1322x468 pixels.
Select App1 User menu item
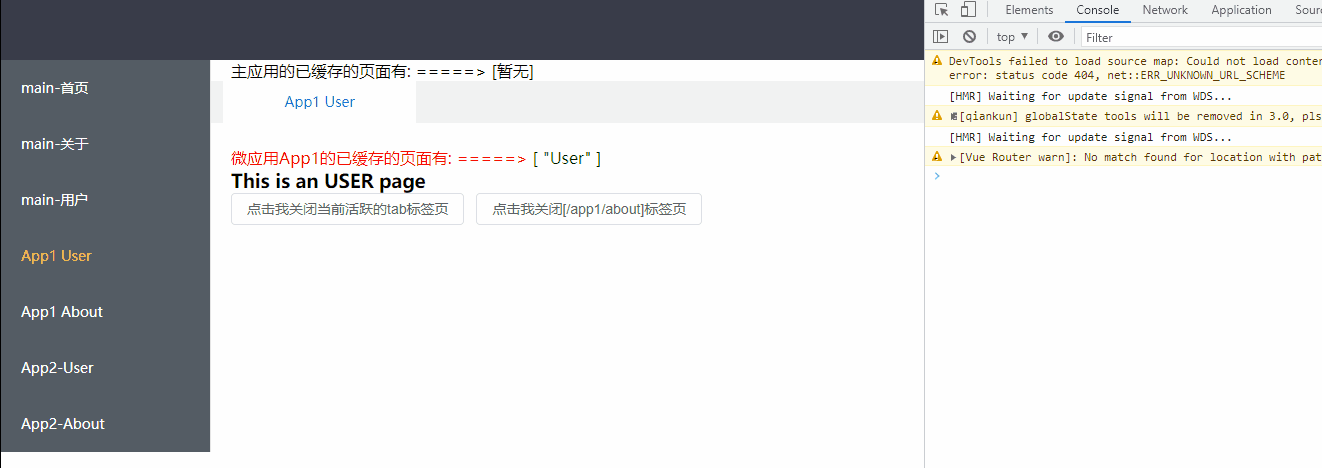105,256
